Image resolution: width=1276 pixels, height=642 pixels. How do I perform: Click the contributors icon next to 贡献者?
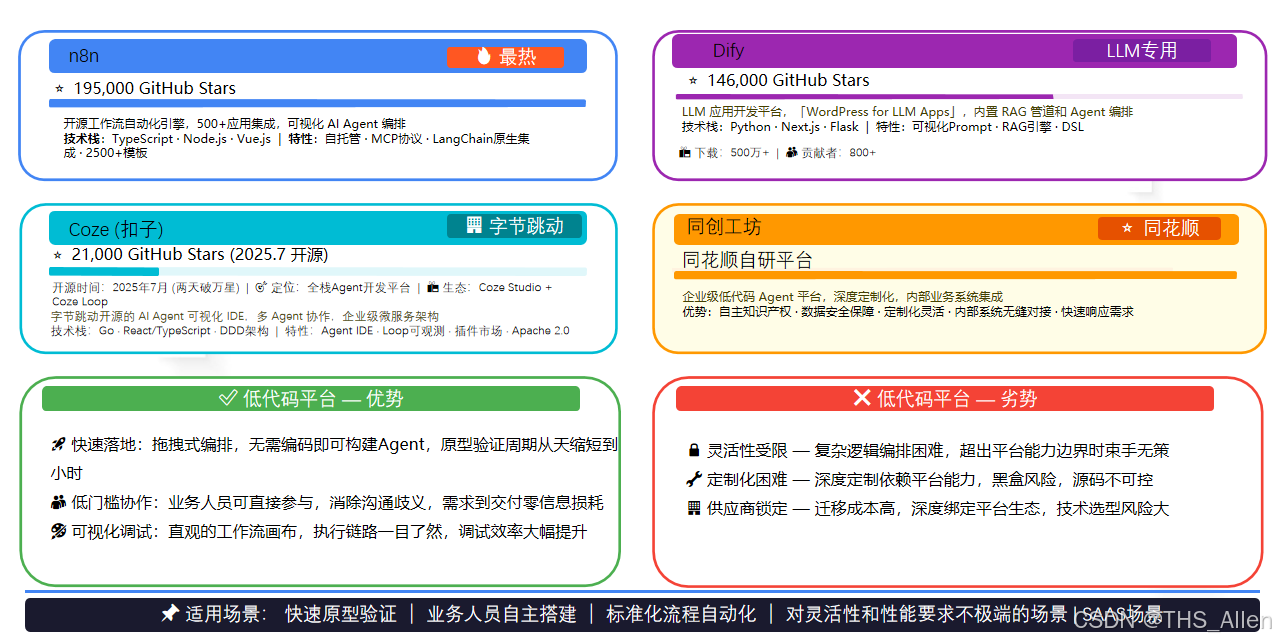[792, 153]
